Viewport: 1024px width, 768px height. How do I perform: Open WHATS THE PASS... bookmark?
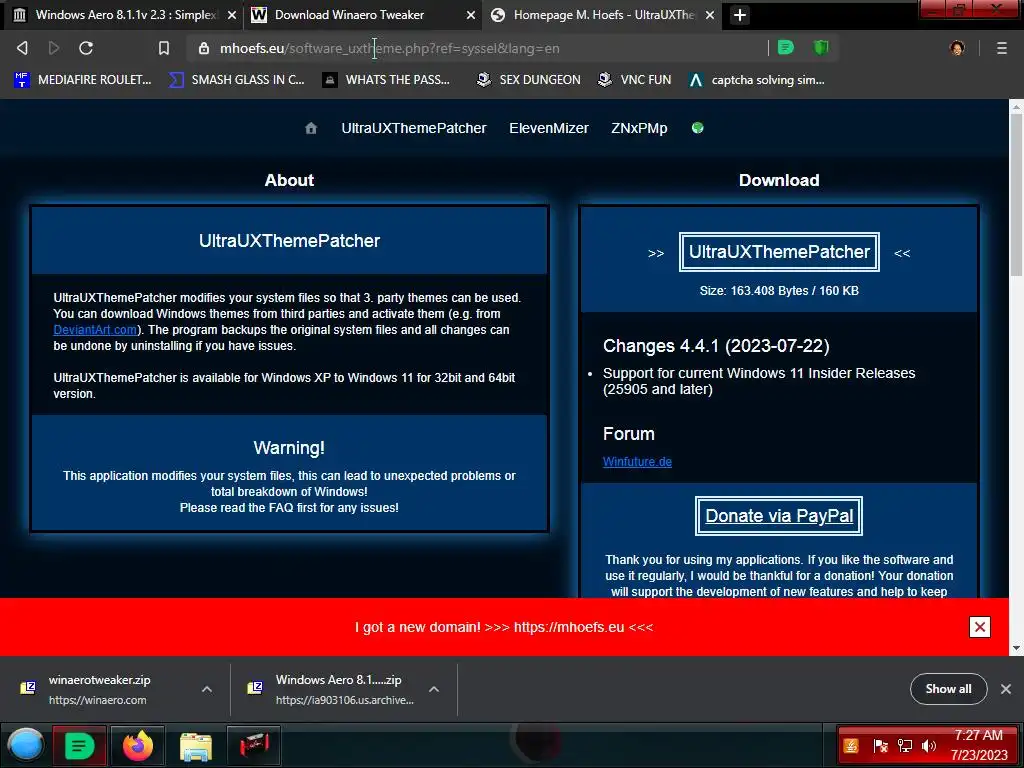point(386,80)
